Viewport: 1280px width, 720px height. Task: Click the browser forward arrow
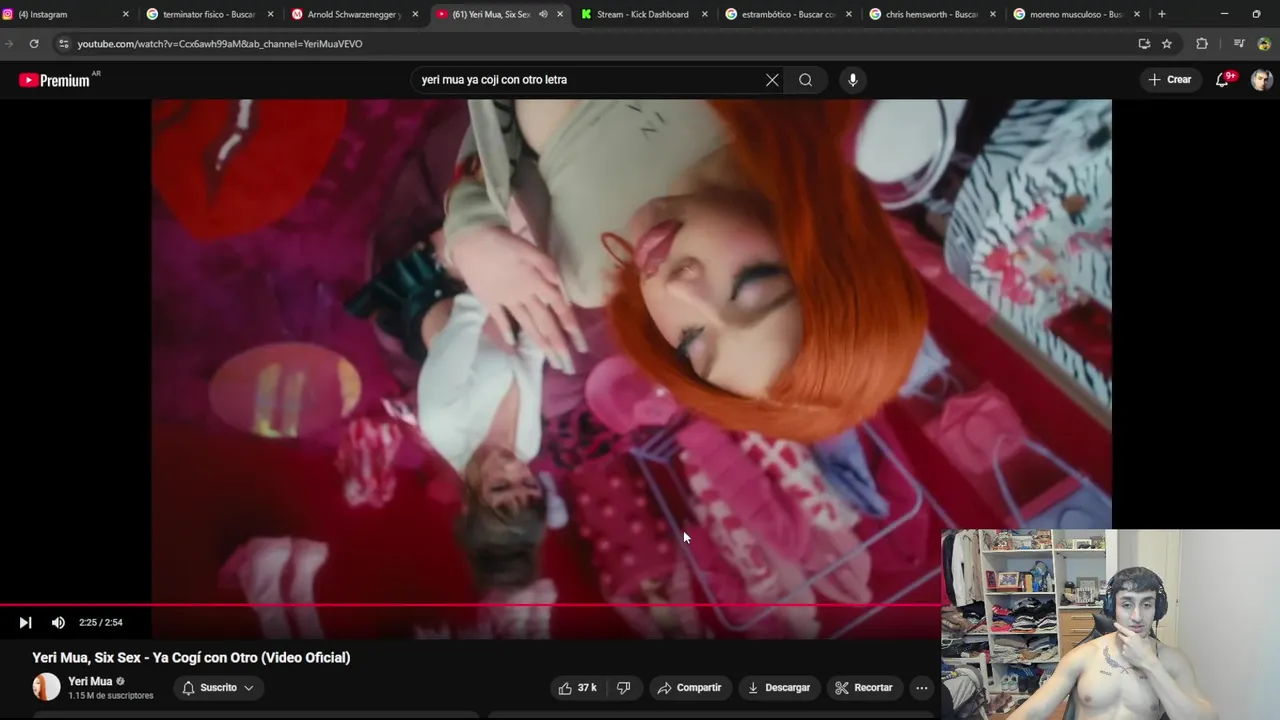(x=8, y=44)
